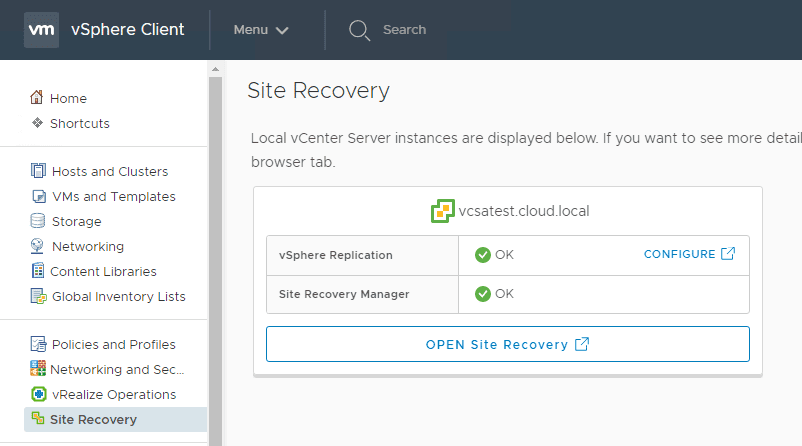Click the vRealize Operations icon

pyautogui.click(x=38, y=394)
